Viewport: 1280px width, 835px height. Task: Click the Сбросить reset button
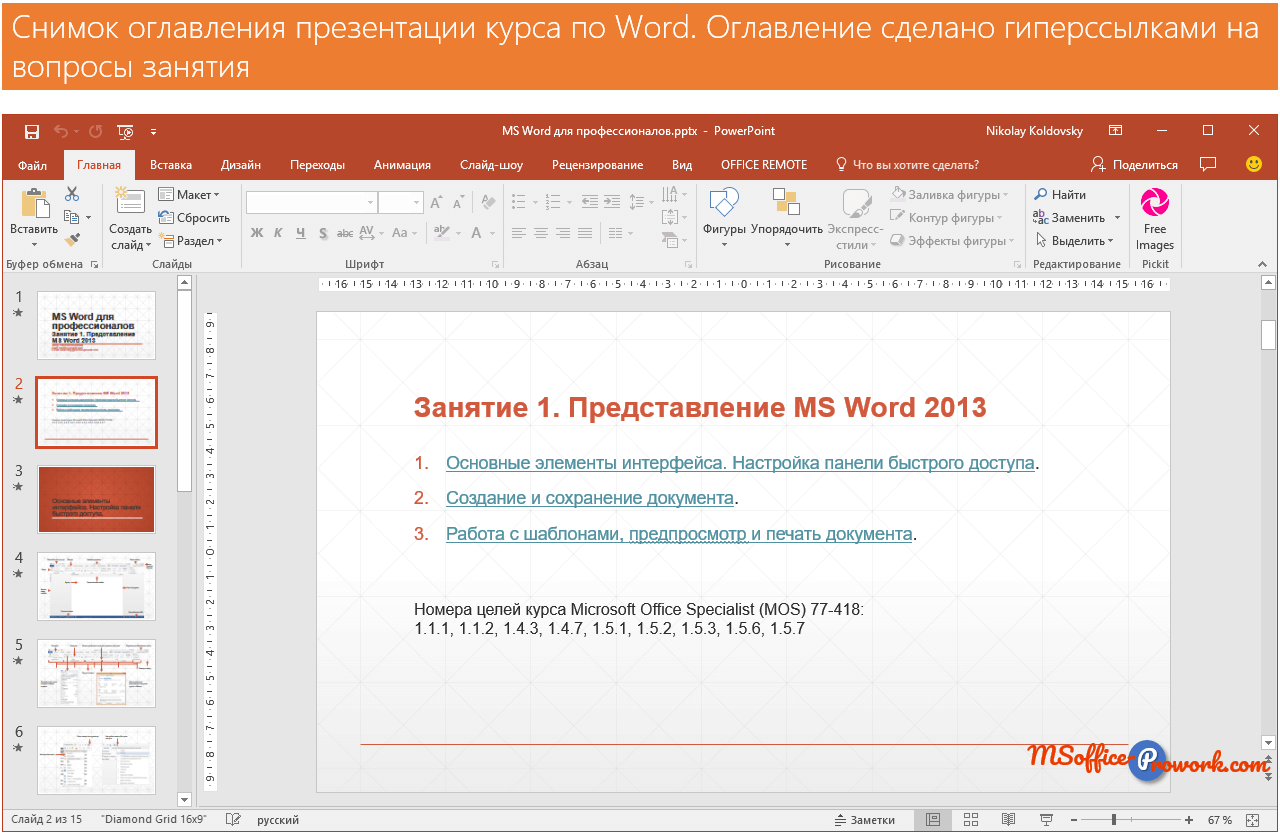coord(194,217)
